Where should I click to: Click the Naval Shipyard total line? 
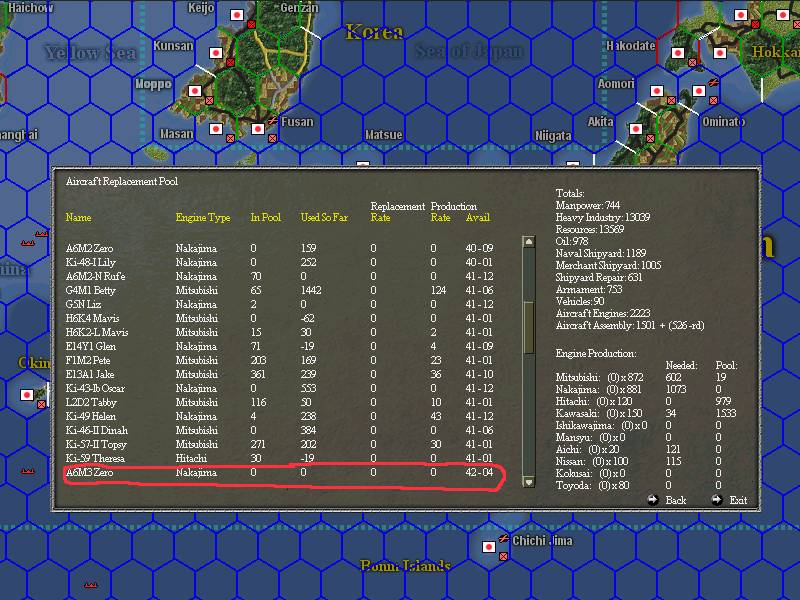601,254
